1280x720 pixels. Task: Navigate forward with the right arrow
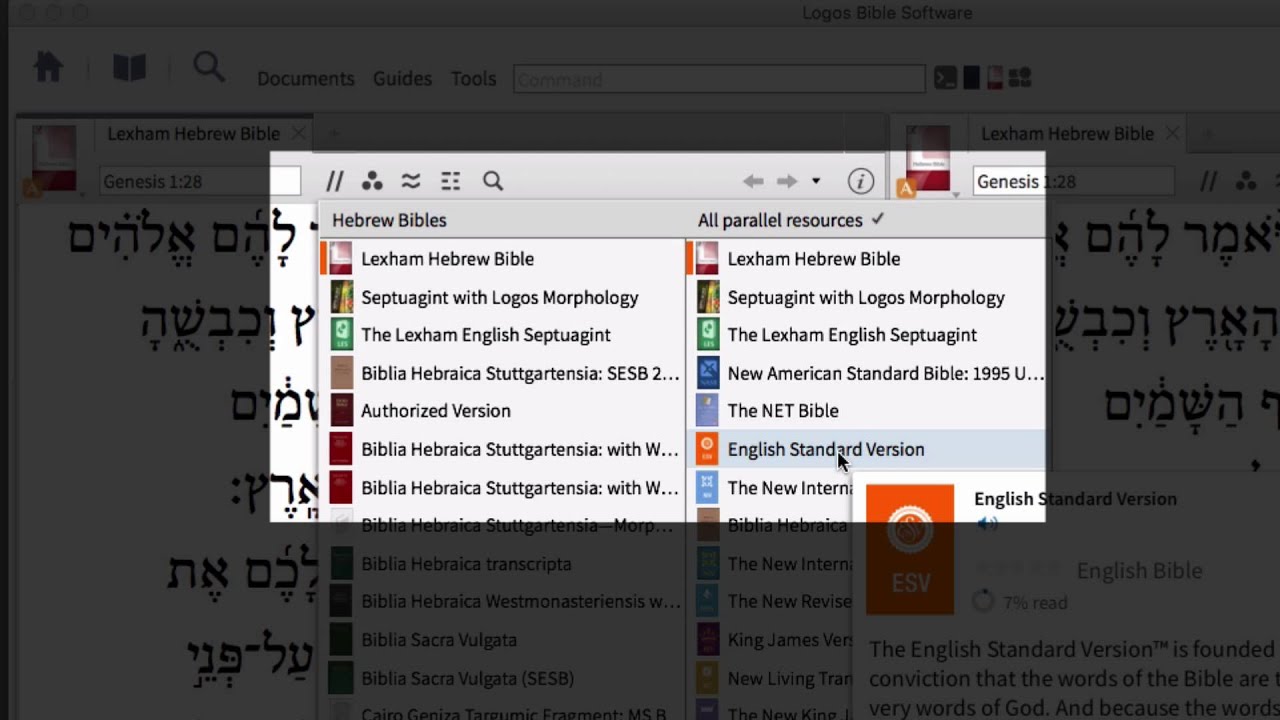pos(787,181)
